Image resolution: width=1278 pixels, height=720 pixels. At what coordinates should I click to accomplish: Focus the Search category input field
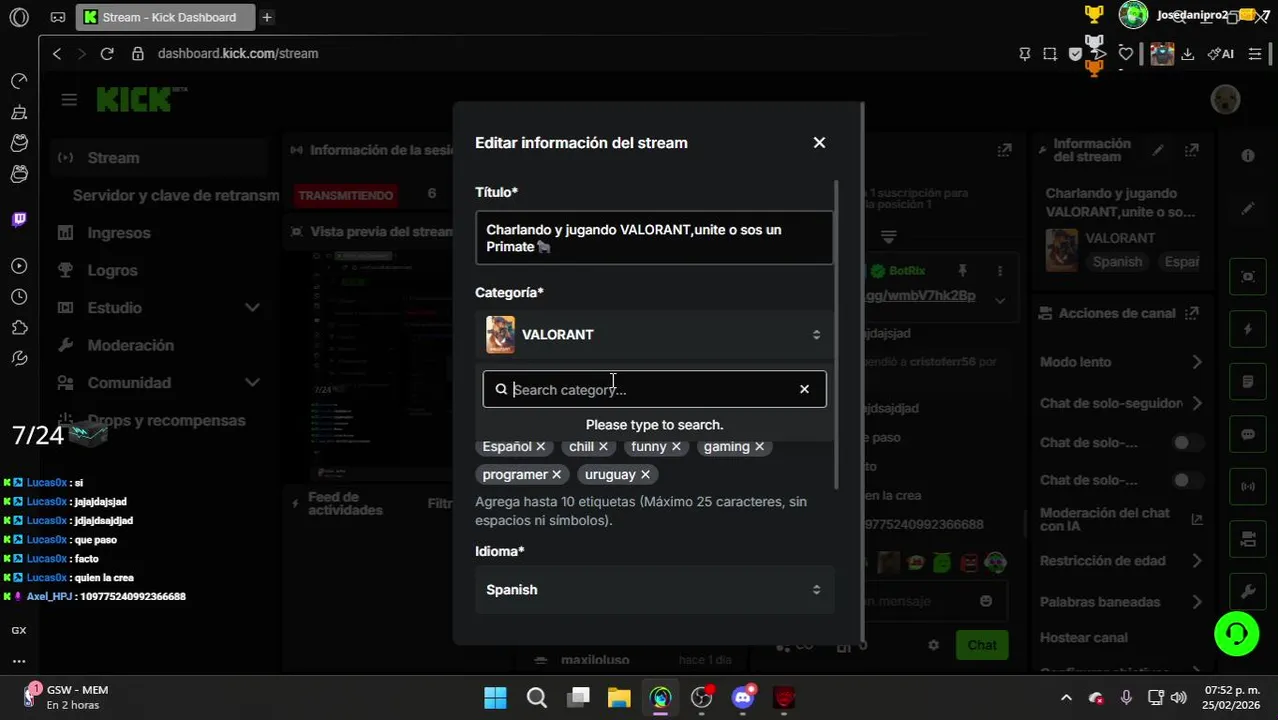654,390
